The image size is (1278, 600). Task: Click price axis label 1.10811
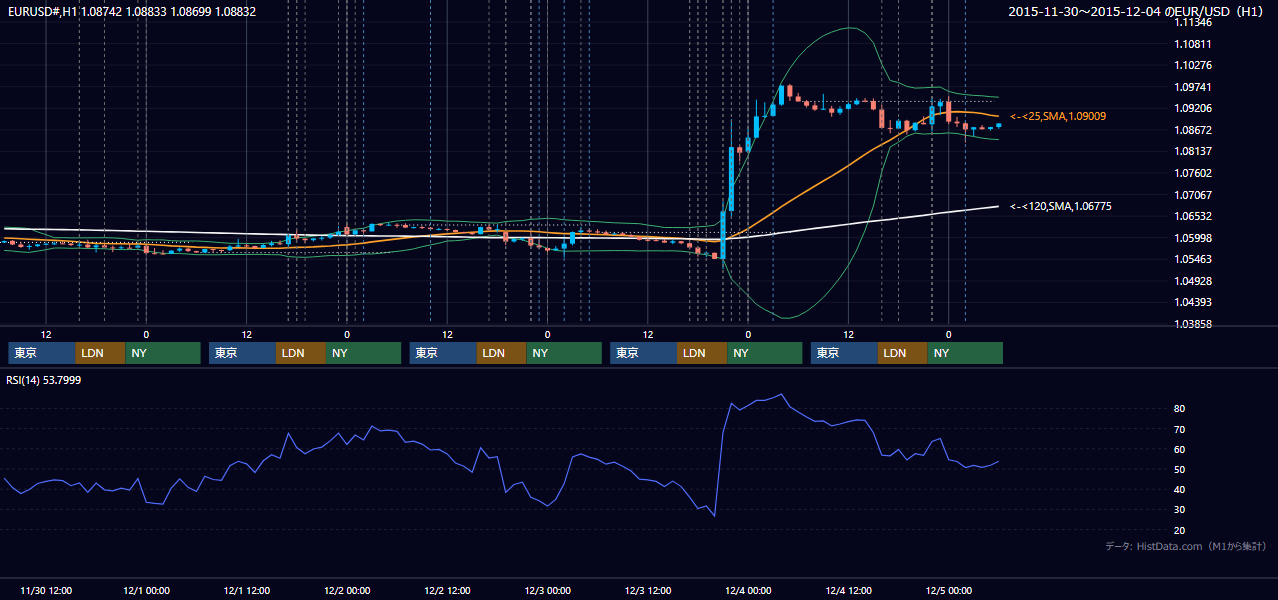pyautogui.click(x=1193, y=44)
